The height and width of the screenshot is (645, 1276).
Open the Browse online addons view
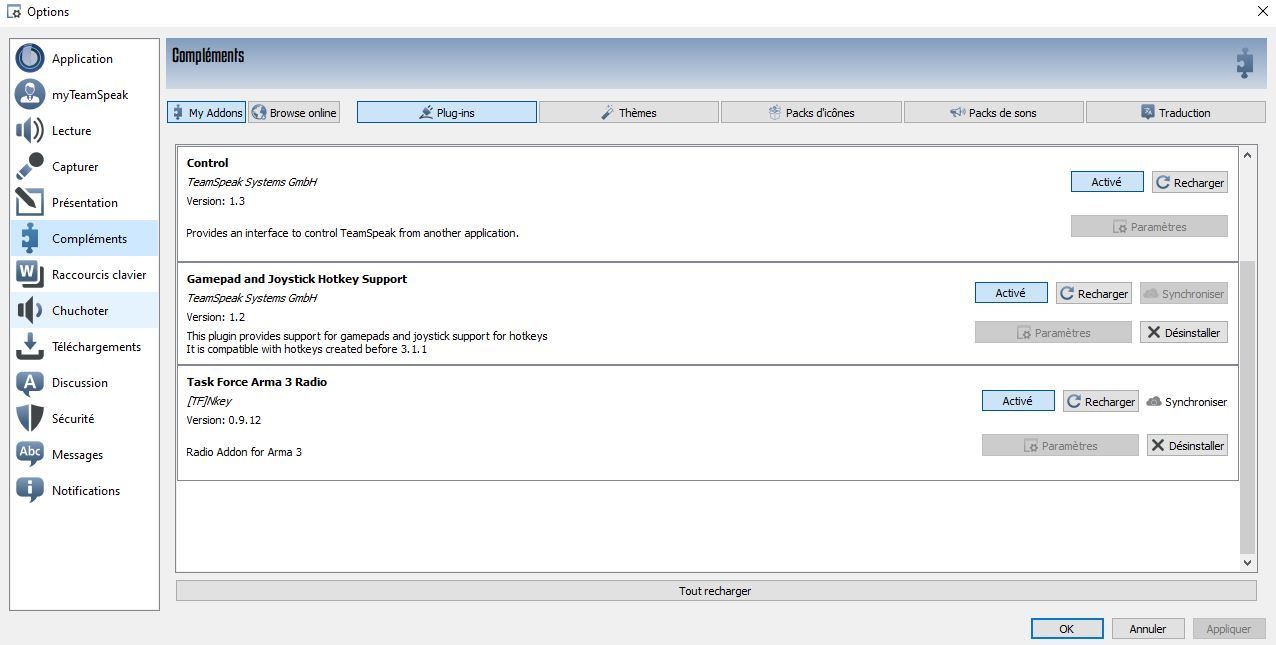tap(294, 113)
